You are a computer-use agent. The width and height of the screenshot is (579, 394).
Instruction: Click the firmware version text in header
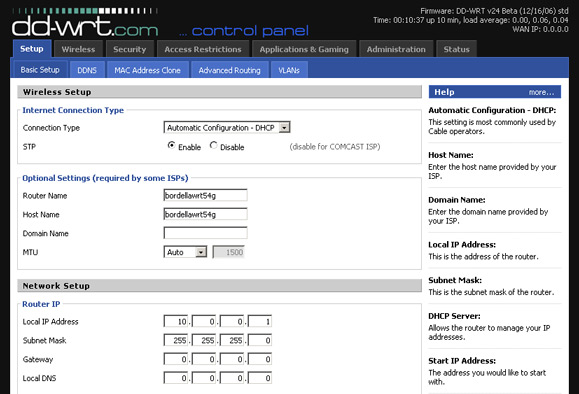tap(494, 11)
